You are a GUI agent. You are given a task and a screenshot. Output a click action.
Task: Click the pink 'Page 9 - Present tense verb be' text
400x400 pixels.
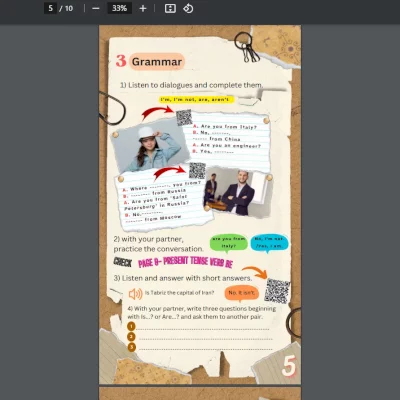(185, 262)
